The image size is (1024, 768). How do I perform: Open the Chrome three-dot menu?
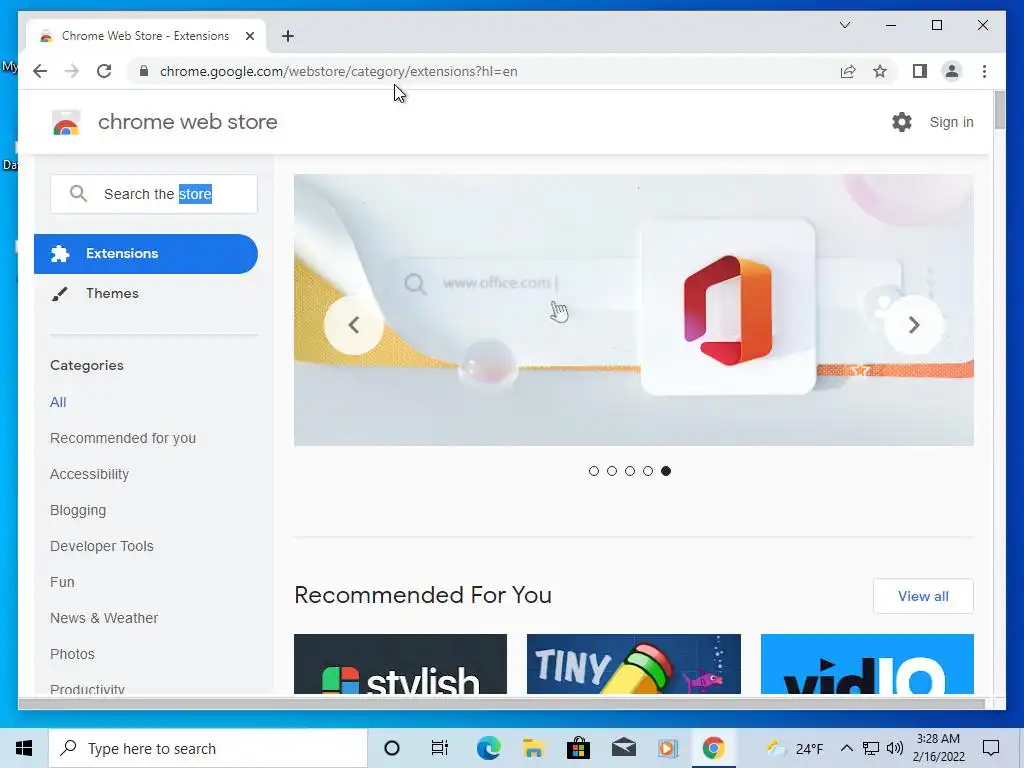984,71
